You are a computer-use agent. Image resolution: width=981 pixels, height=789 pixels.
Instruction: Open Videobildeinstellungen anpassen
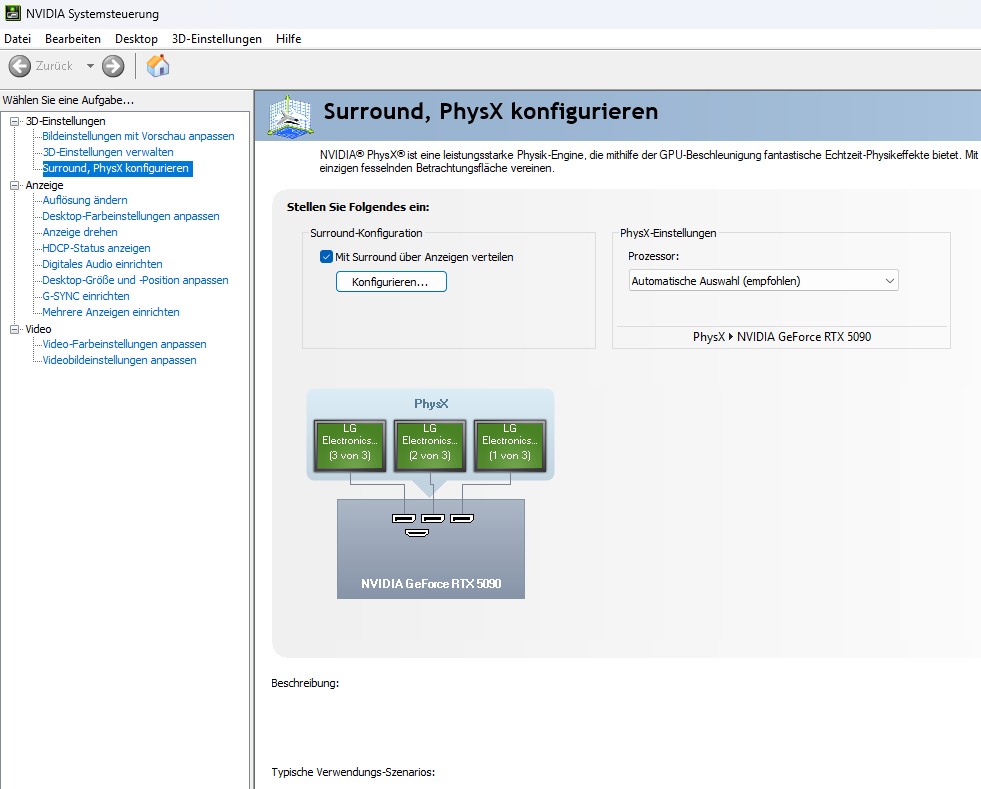(x=119, y=360)
